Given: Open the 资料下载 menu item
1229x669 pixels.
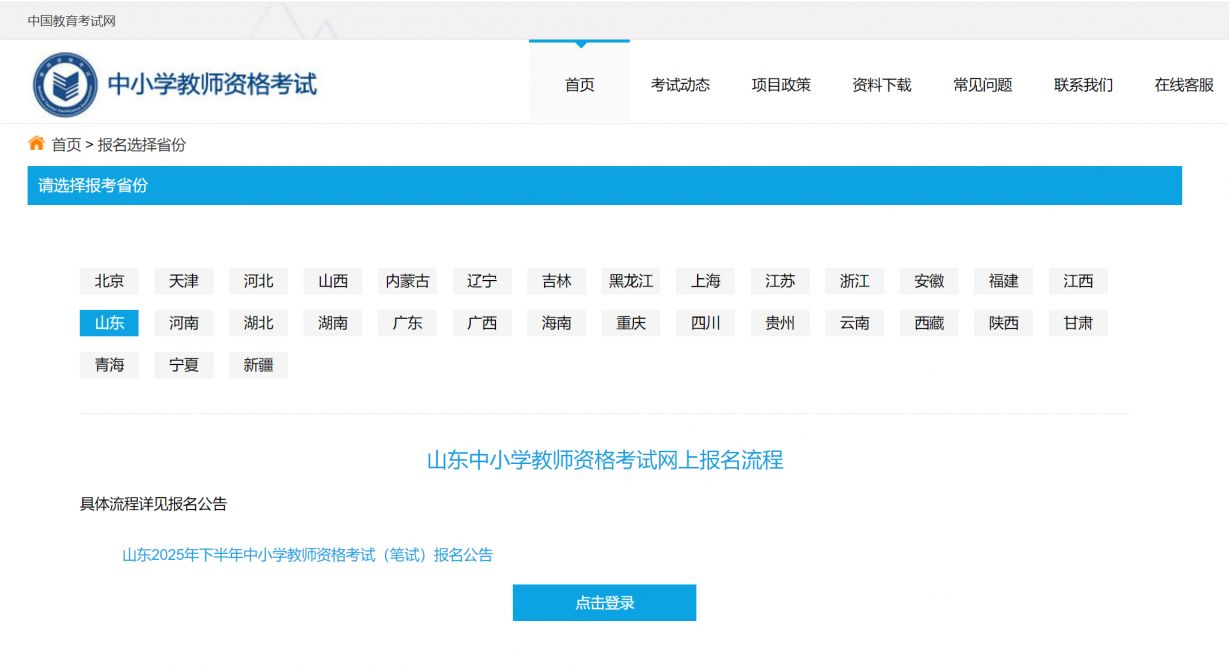Looking at the screenshot, I should click(881, 85).
